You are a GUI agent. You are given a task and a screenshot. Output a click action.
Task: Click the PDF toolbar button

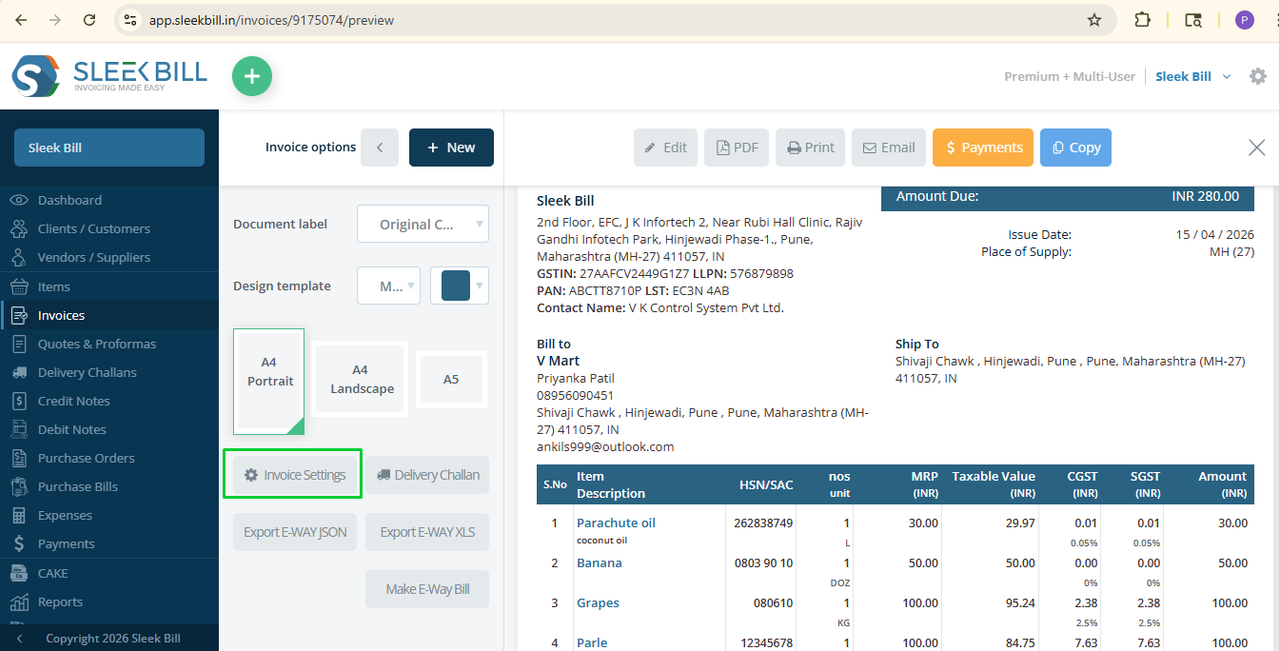click(737, 147)
